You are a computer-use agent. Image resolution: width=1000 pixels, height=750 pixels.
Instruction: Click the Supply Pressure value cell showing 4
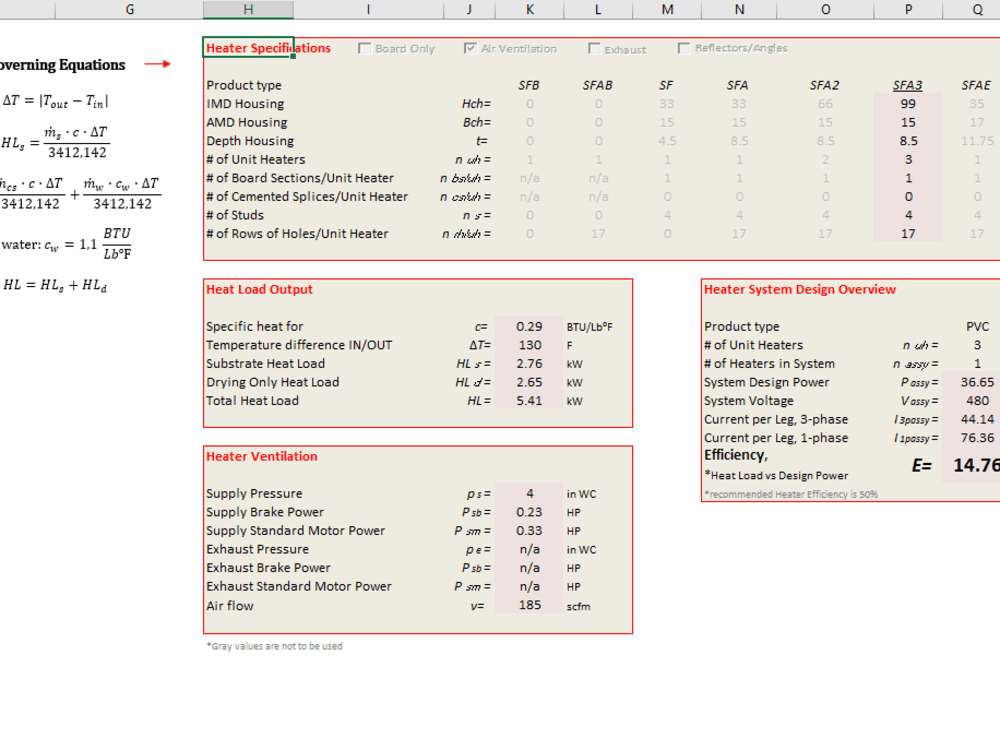tap(529, 493)
